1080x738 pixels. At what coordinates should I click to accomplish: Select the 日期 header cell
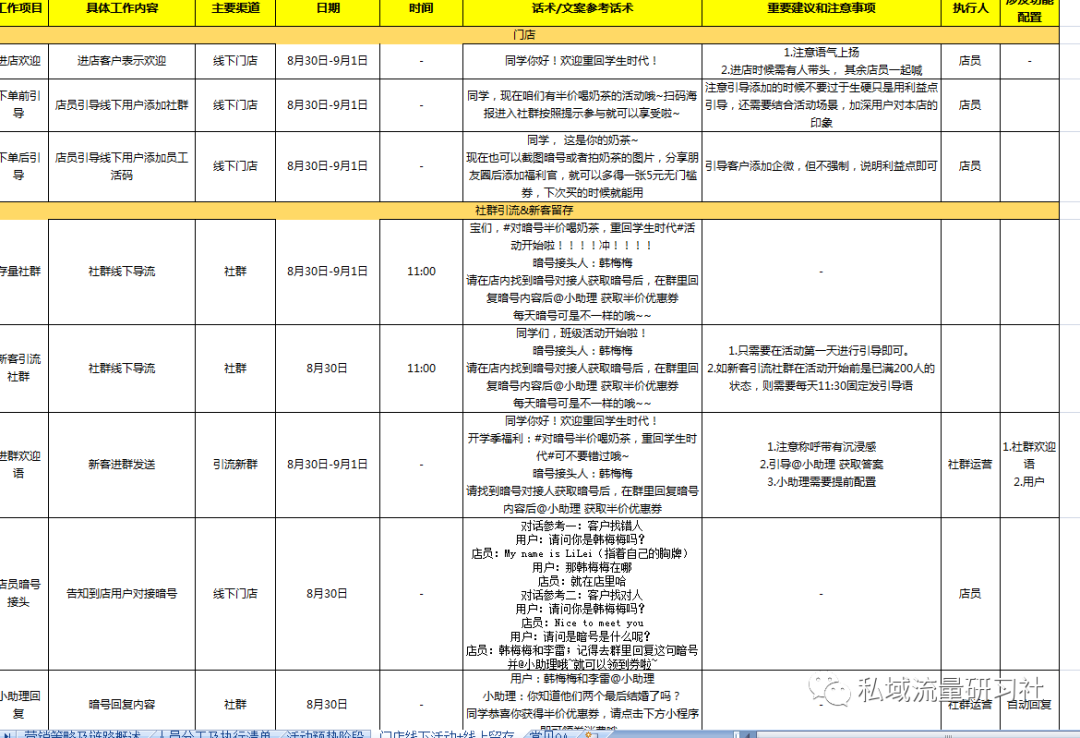click(x=328, y=10)
